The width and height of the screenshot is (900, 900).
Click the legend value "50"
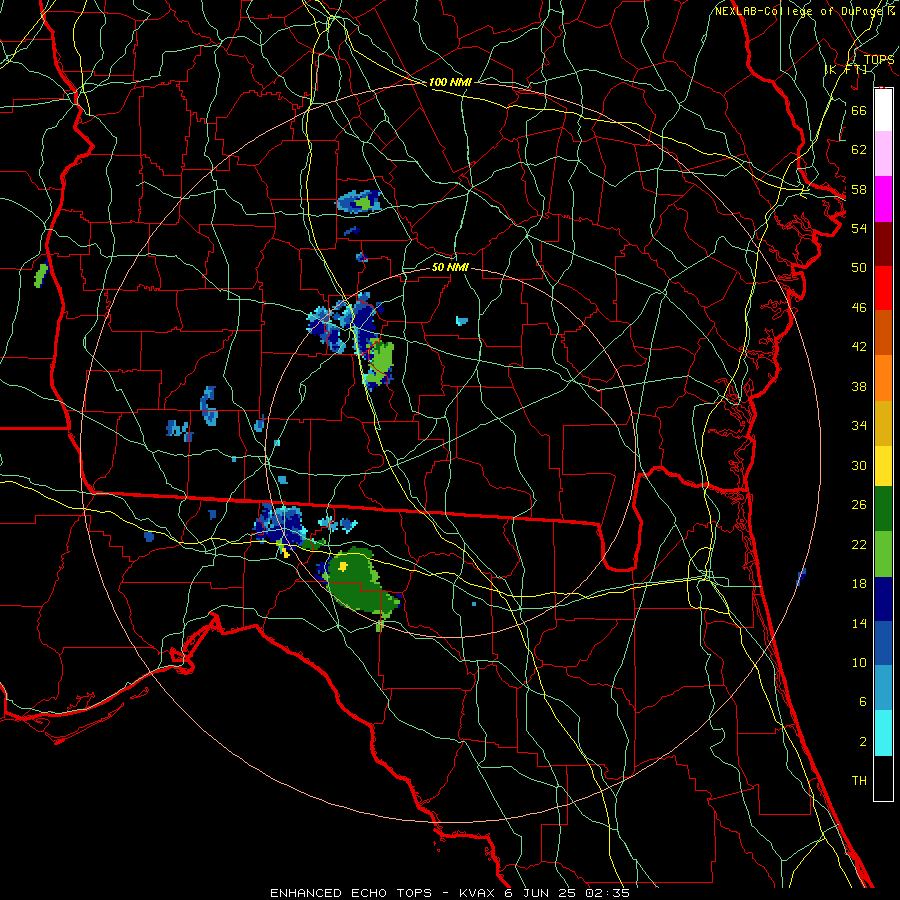859,268
